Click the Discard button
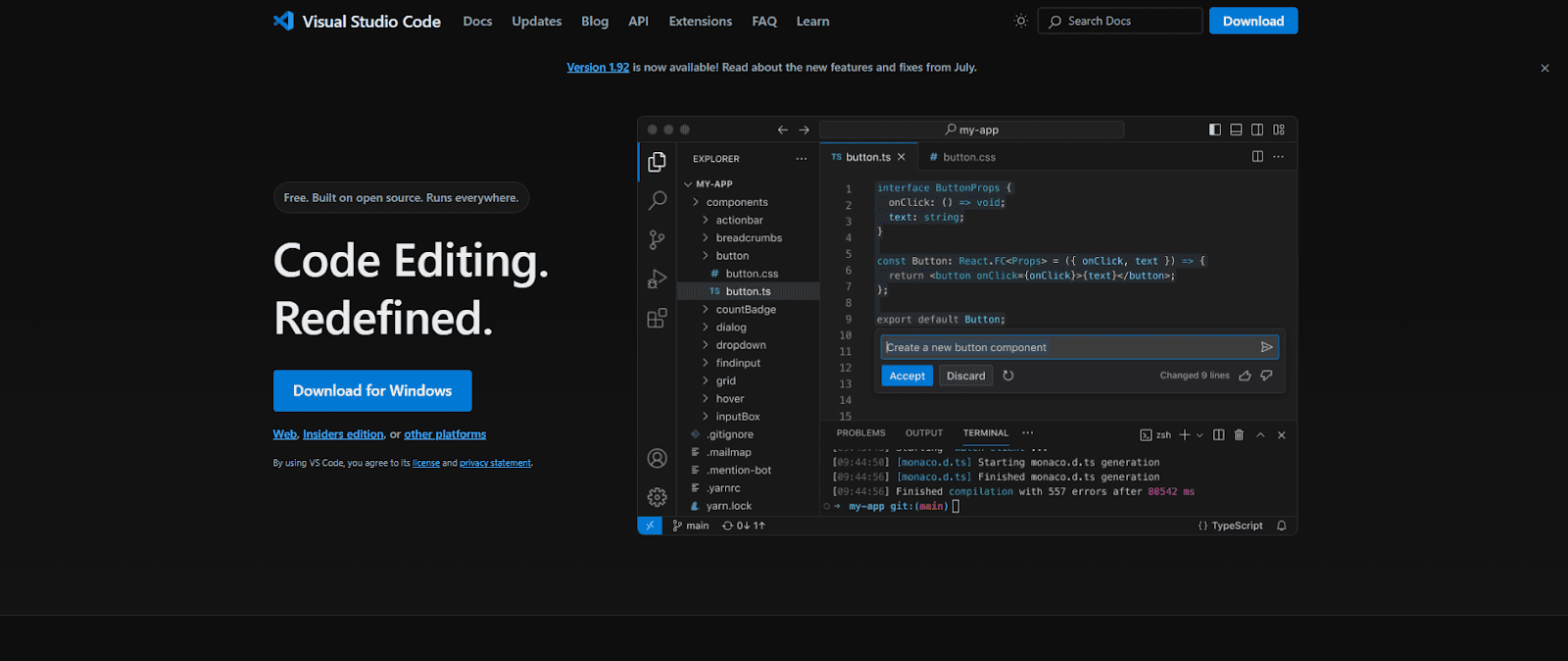The height and width of the screenshot is (661, 1568). tap(966, 376)
